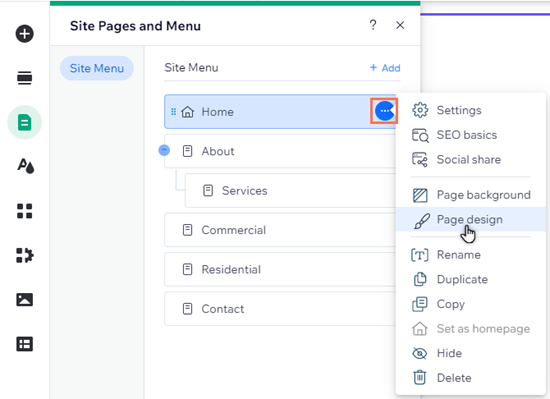Click the page icon beside About
The width and height of the screenshot is (550, 399).
point(188,151)
